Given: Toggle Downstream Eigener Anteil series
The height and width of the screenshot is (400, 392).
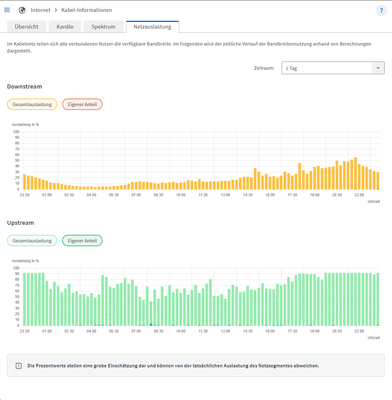Looking at the screenshot, I should 82,104.
